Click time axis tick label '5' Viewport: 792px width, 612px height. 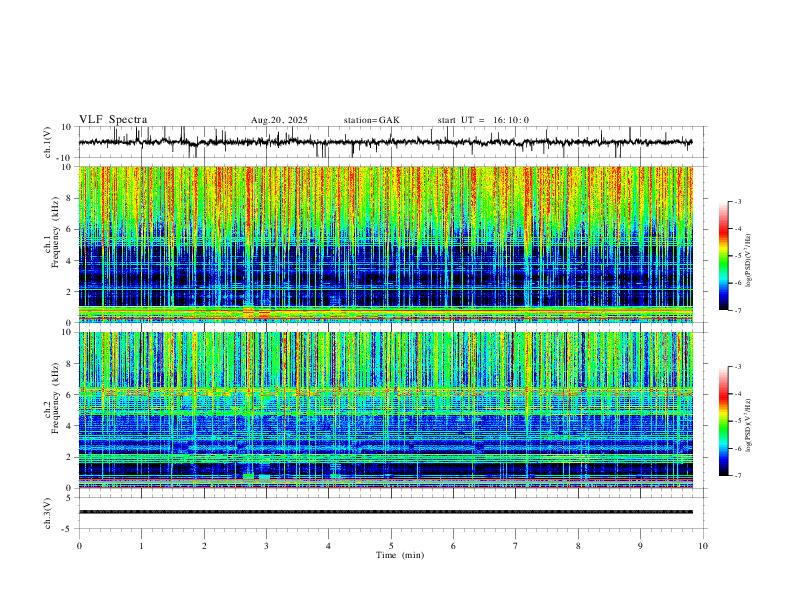click(391, 546)
